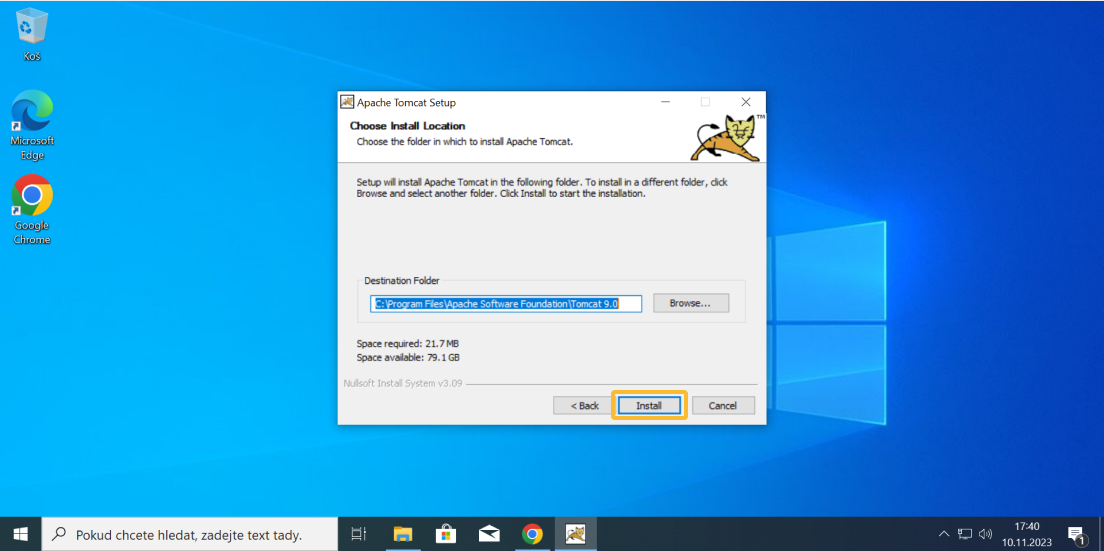Click the Apache Tomcat Setup title bar icon
This screenshot has height=551, width=1104.
(347, 102)
